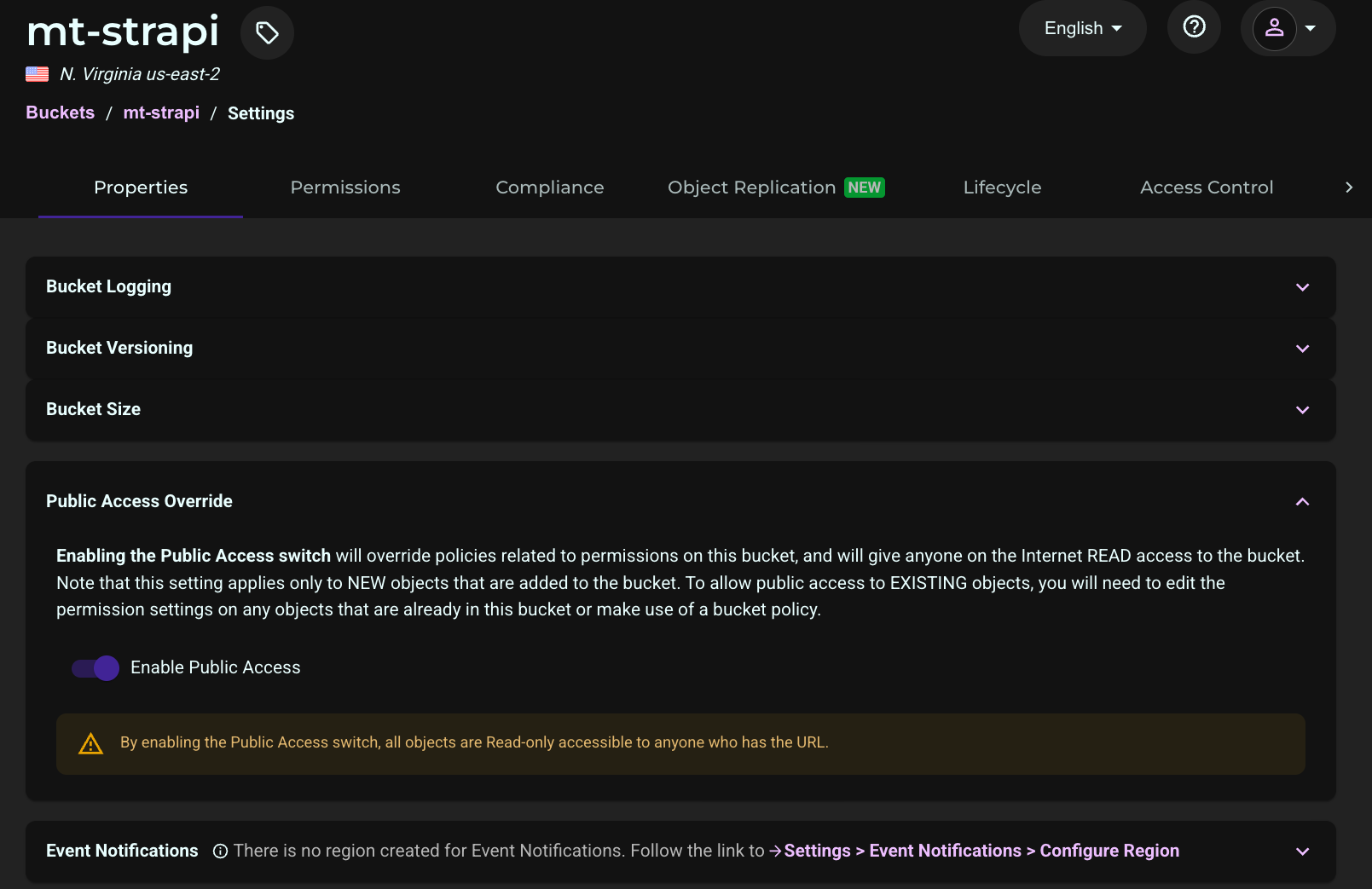Click the Read-only accessible warning message
1372x889 pixels.
click(x=474, y=743)
